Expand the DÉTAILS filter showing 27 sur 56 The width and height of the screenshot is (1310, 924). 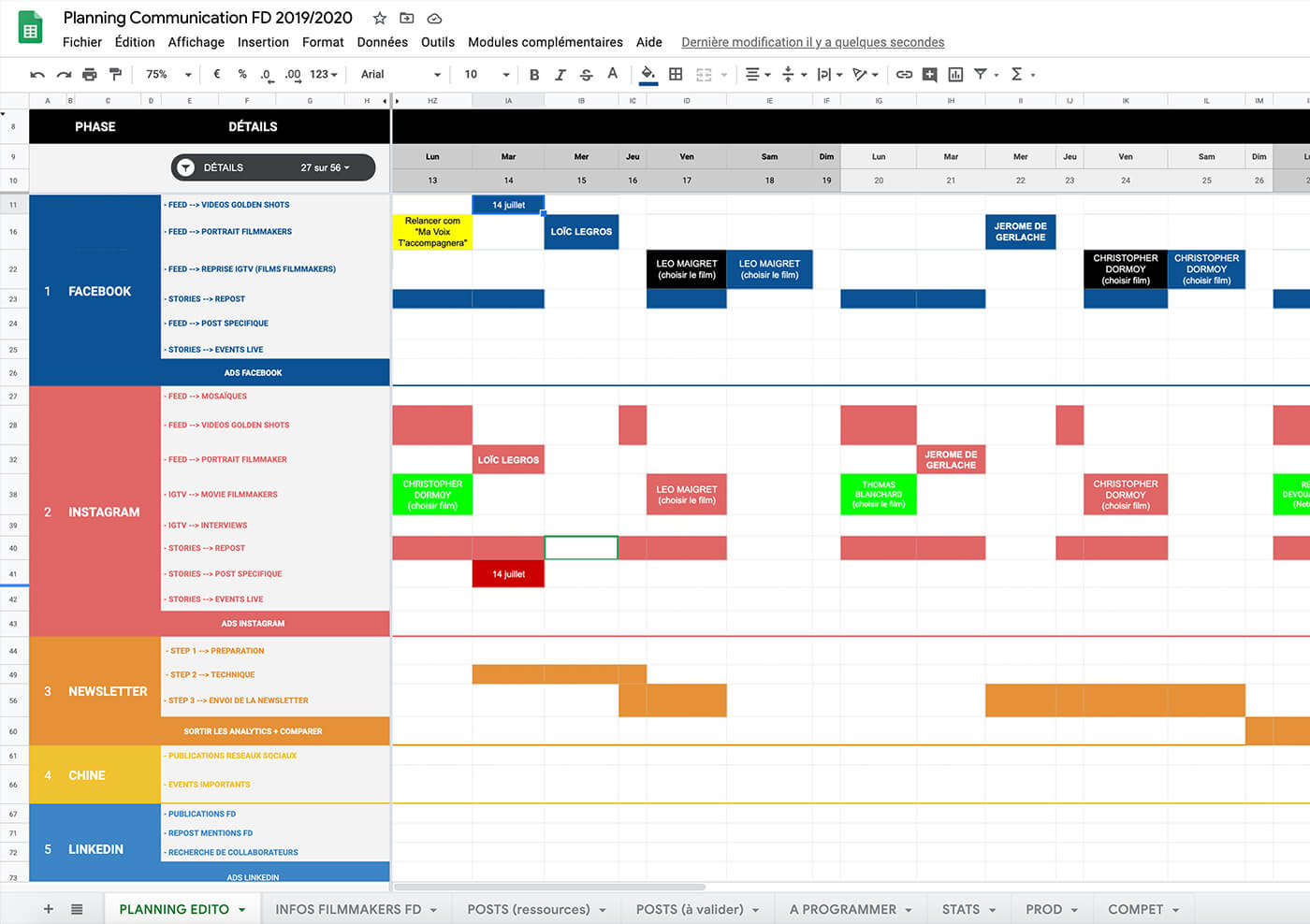coord(273,167)
